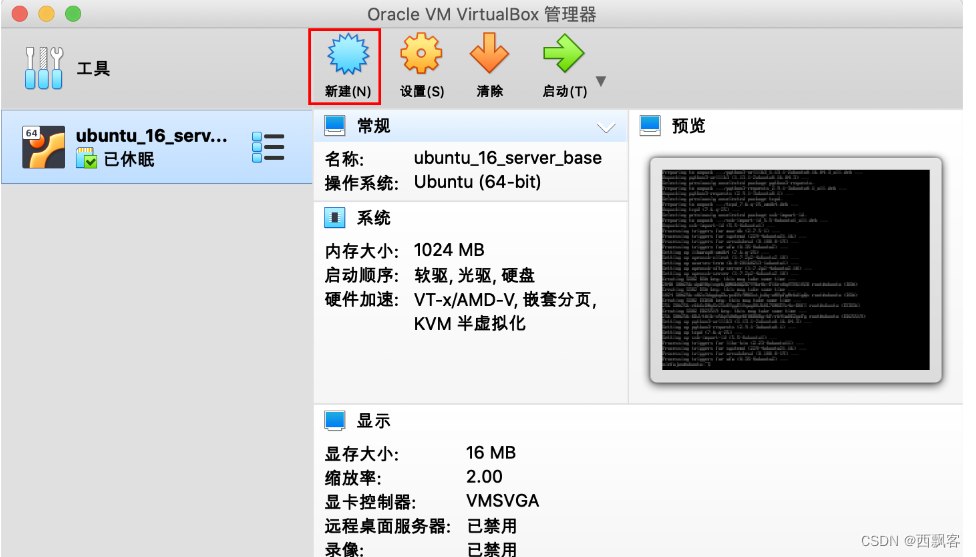This screenshot has height=557, width=976.
Task: Click the 已休眠 status text
Action: pyautogui.click(x=129, y=159)
